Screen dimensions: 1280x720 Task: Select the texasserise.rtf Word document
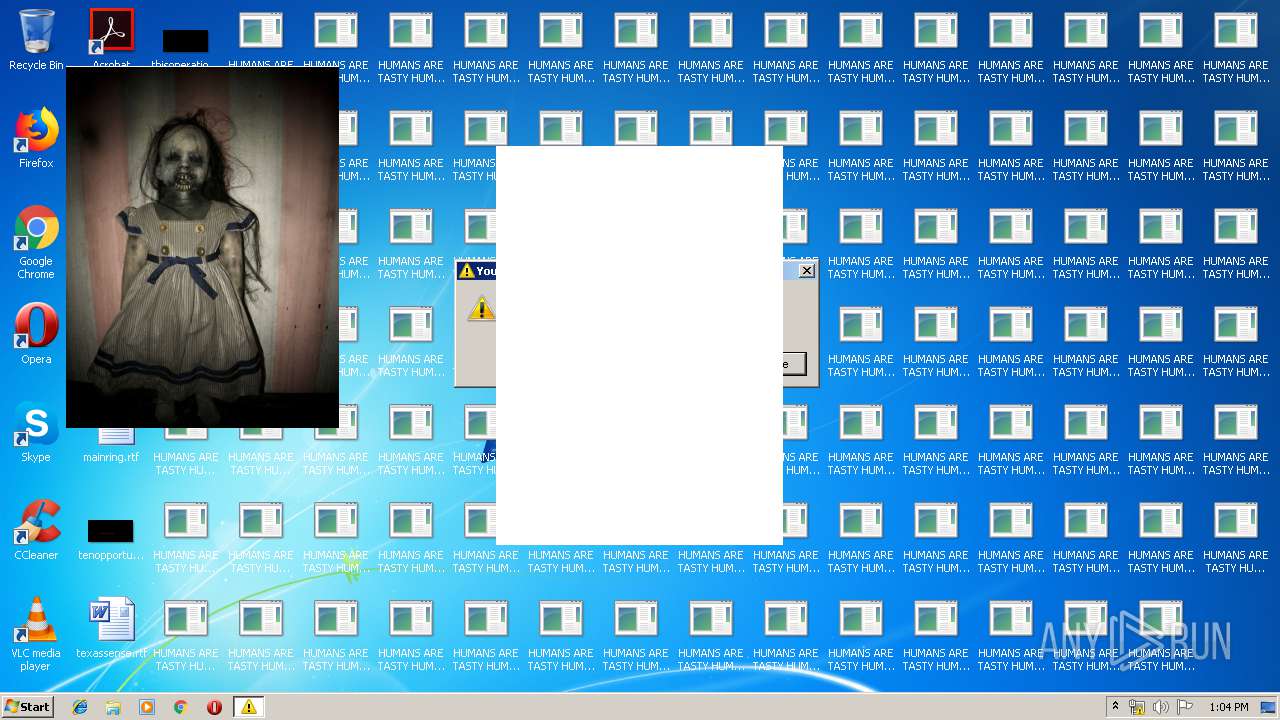pyautogui.click(x=111, y=628)
